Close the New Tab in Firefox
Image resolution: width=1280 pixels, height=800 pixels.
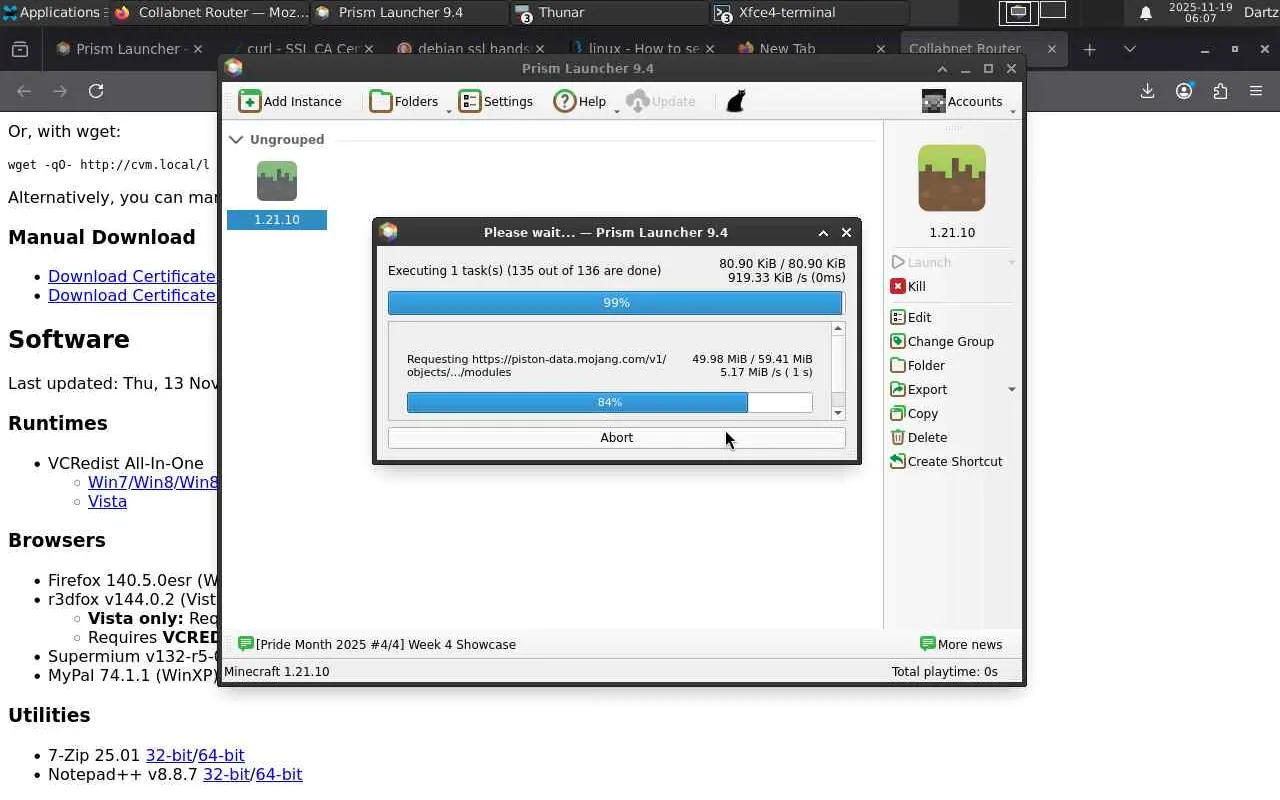click(881, 49)
